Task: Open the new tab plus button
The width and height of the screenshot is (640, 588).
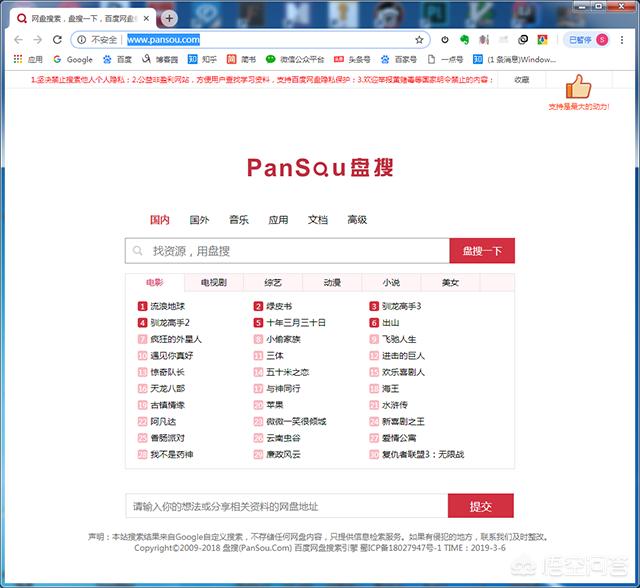Action: point(169,18)
